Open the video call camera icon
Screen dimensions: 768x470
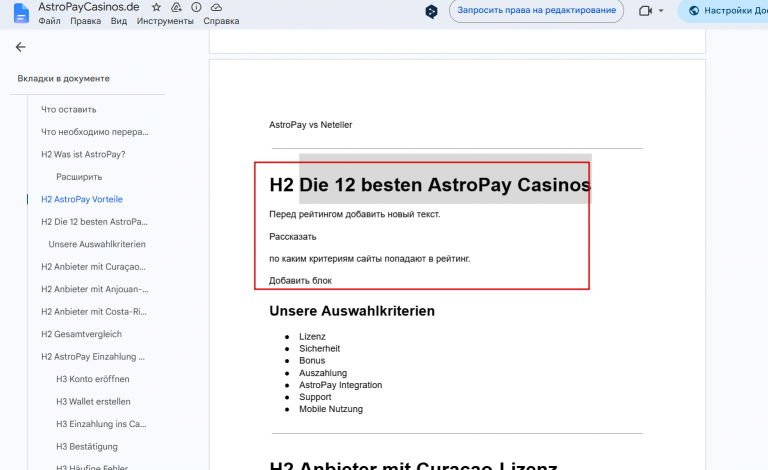(x=646, y=11)
